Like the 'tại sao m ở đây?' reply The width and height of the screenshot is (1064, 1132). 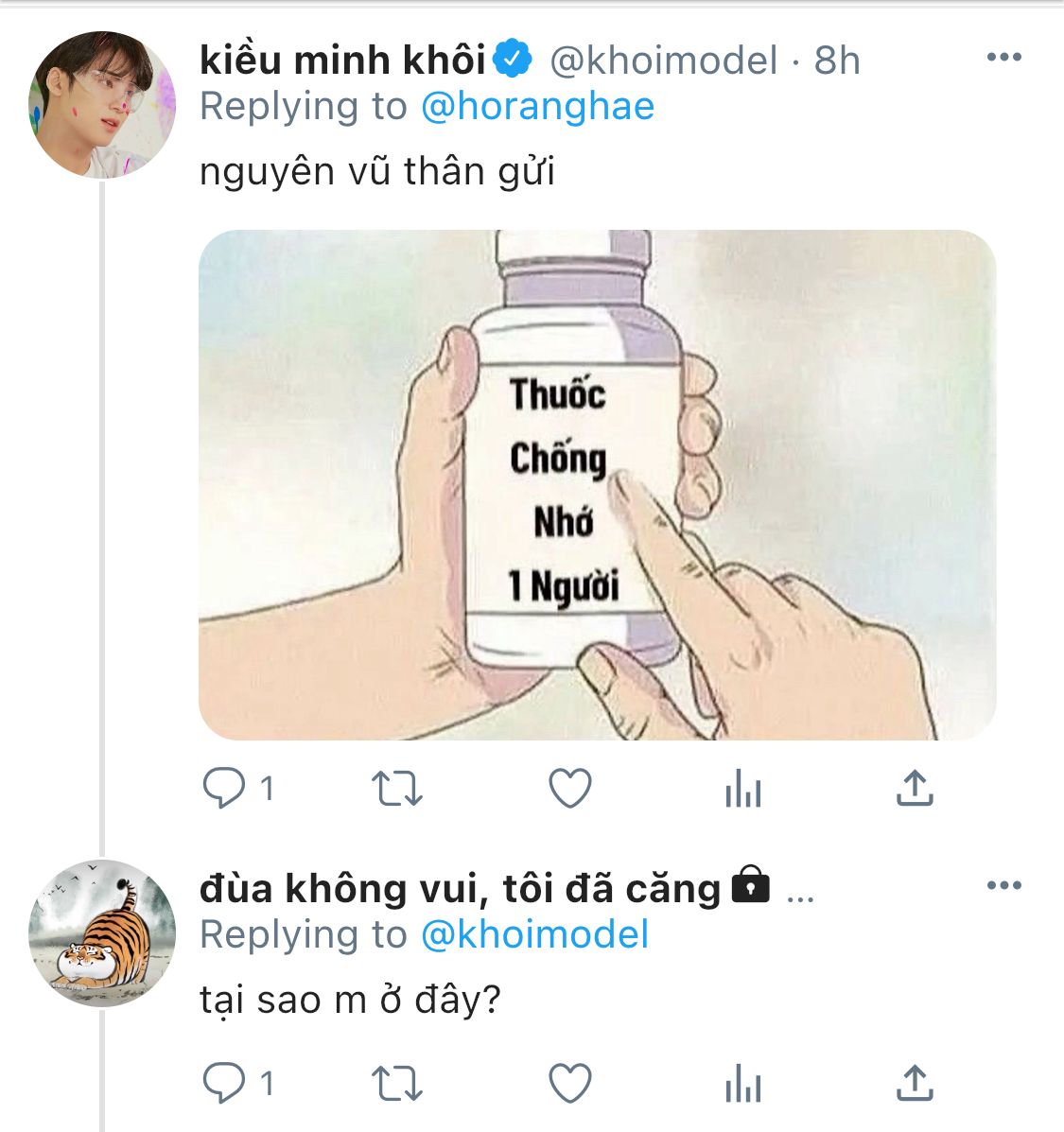570,1084
